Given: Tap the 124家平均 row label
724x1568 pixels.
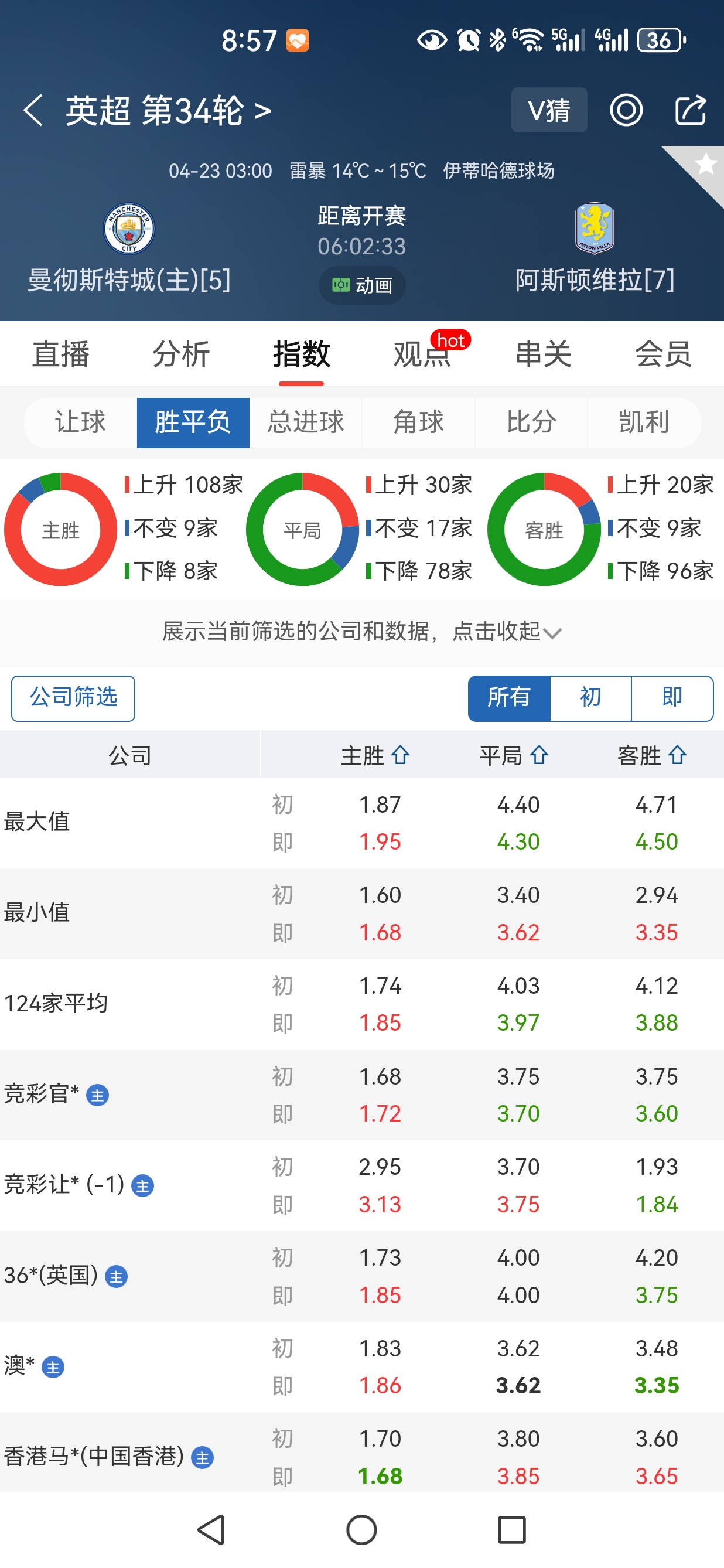Looking at the screenshot, I should click(x=56, y=1003).
